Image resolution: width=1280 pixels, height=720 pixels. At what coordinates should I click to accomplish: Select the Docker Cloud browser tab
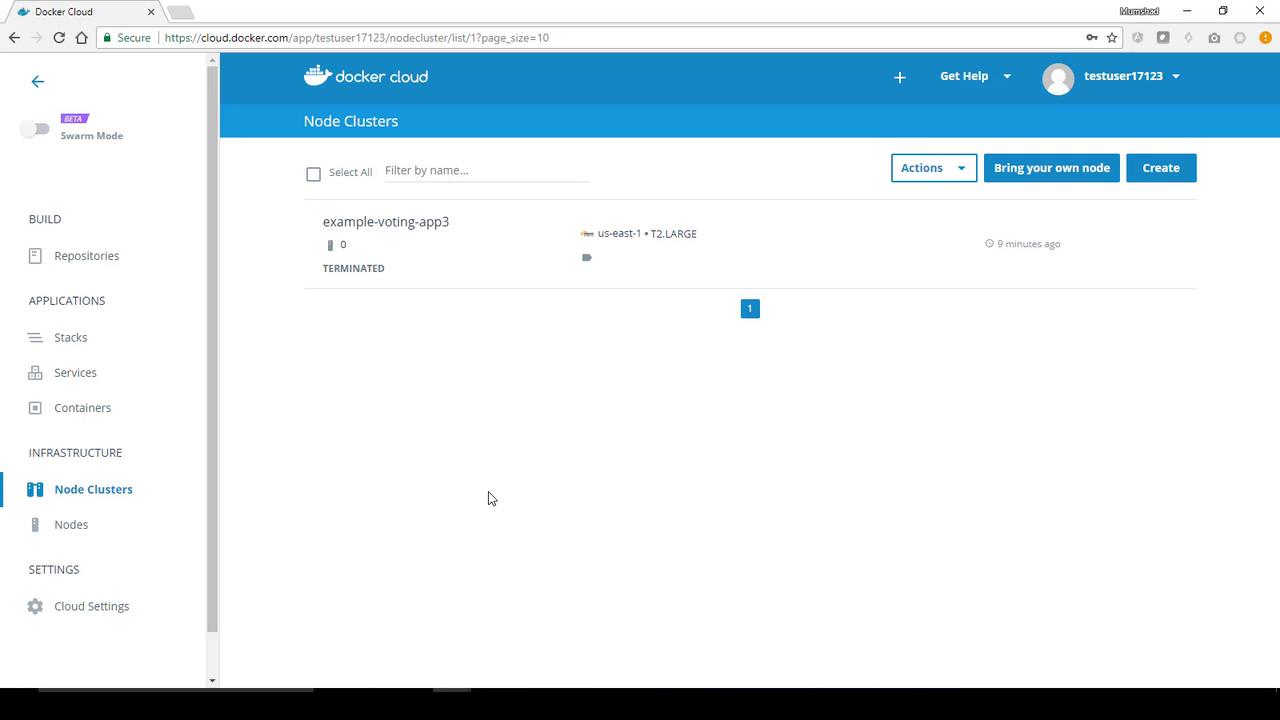85,12
